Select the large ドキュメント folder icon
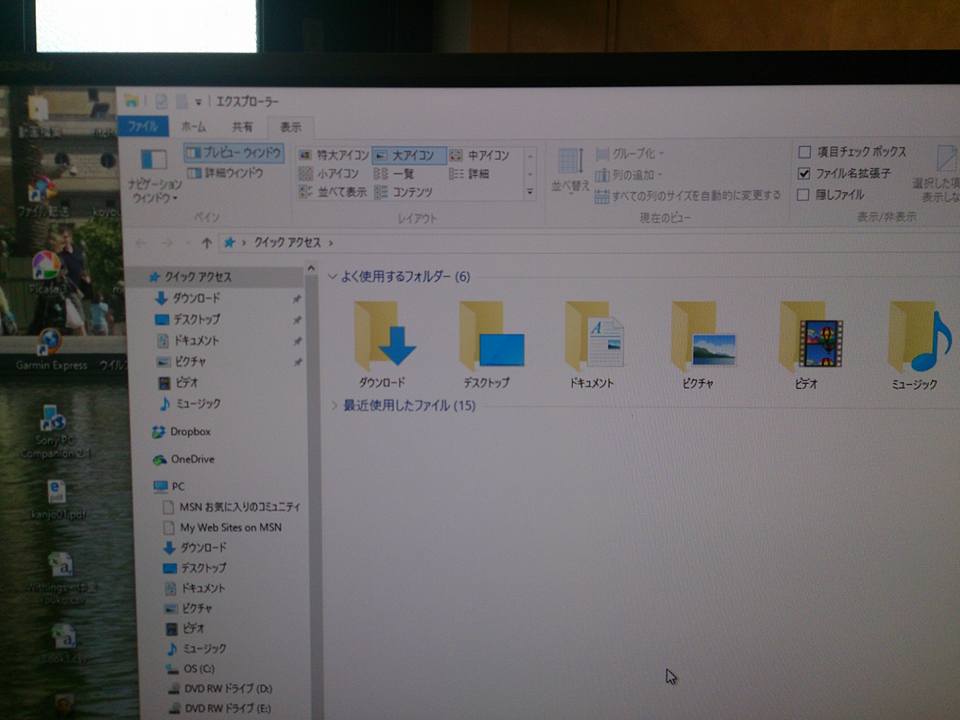 click(x=593, y=346)
